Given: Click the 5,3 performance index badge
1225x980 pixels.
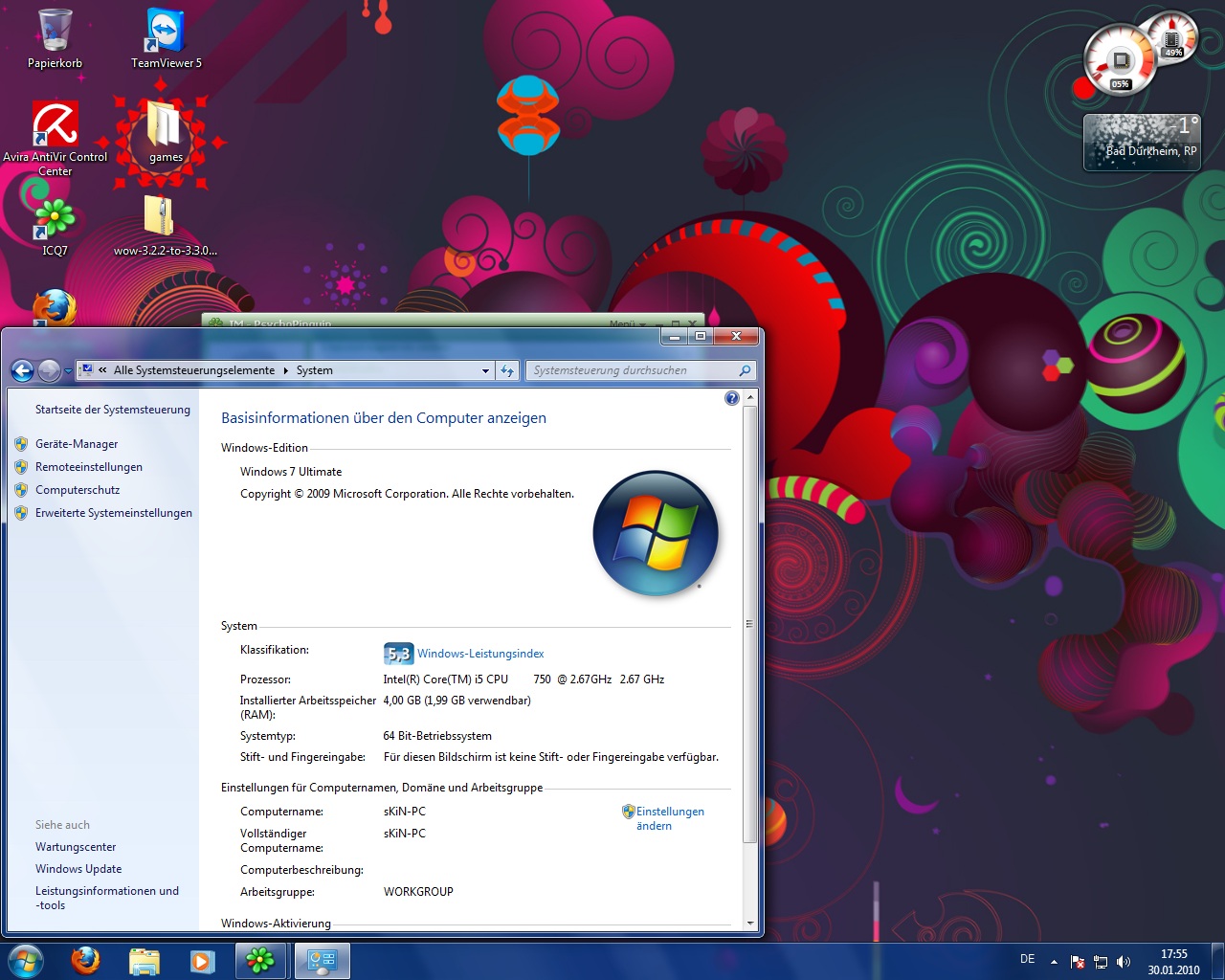Looking at the screenshot, I should (x=398, y=654).
